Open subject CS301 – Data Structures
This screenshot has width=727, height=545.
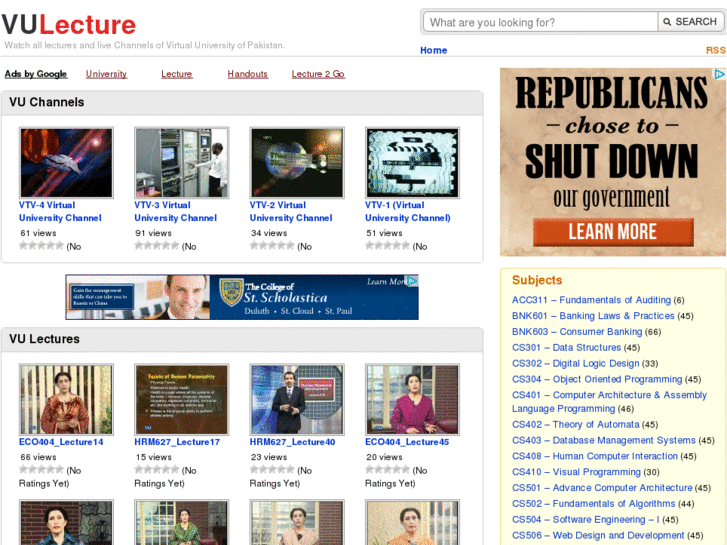(566, 347)
